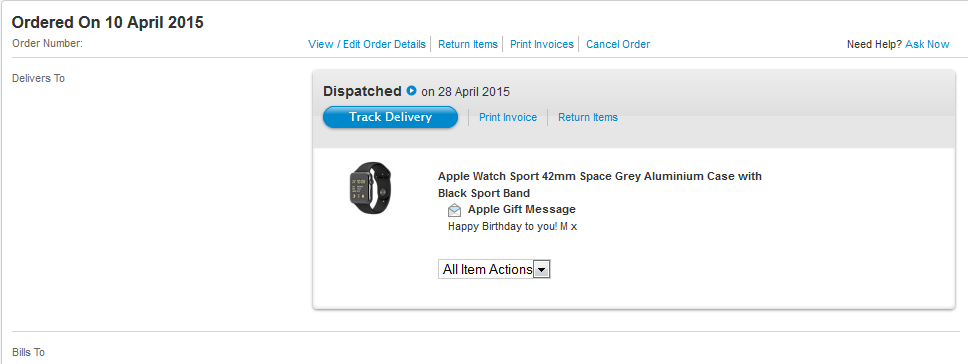Click the Track Delivery button
Viewport: 968px width, 364px height.
[x=390, y=117]
